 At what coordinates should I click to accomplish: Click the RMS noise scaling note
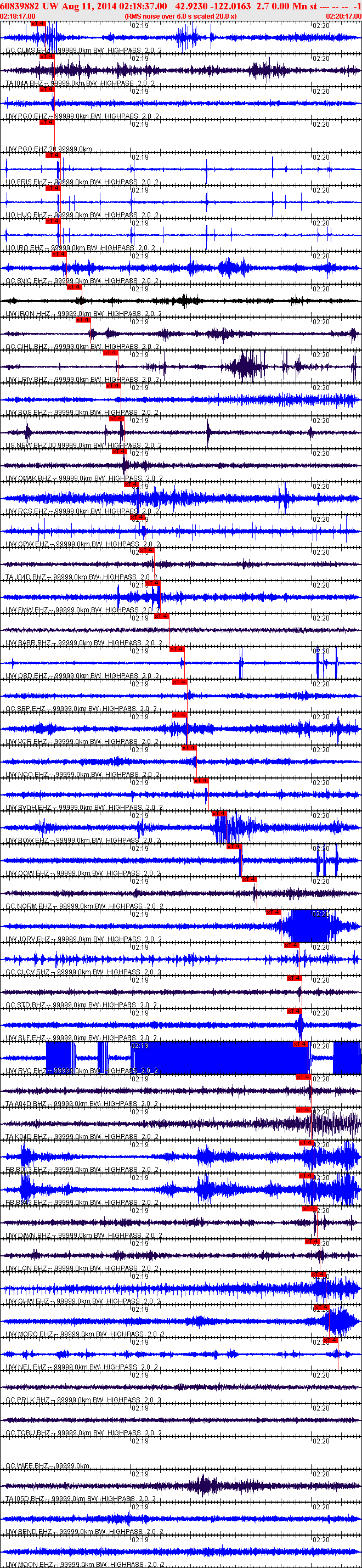tap(180, 16)
